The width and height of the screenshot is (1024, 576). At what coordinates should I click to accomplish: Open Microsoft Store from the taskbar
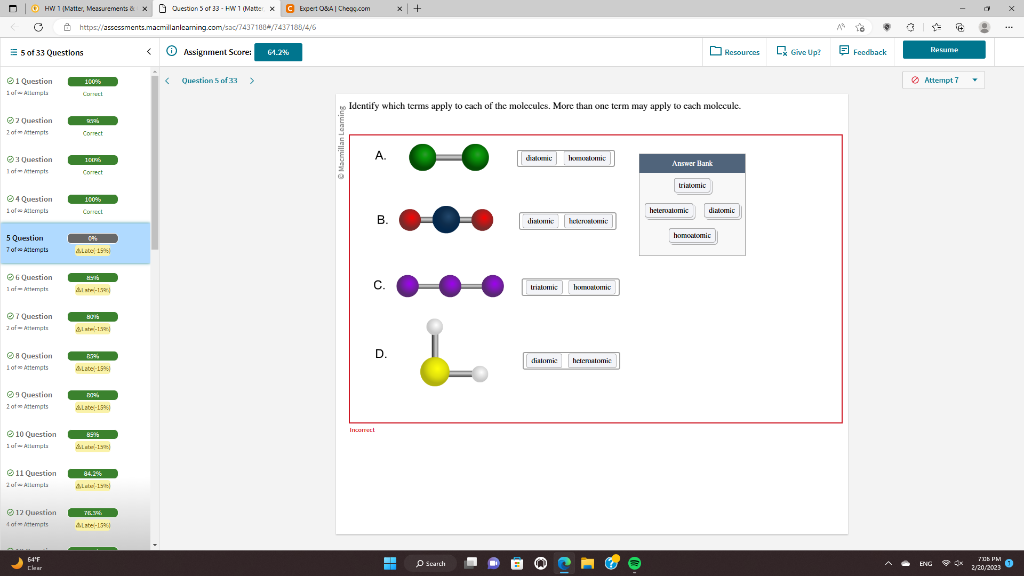tap(517, 563)
